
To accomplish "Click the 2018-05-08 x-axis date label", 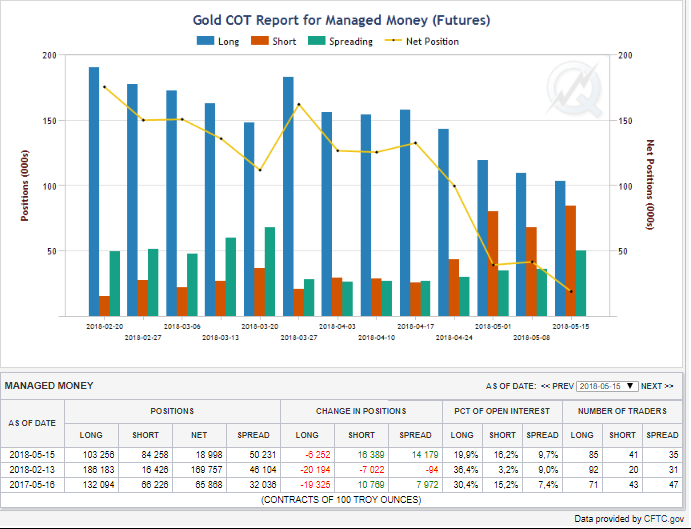I will click(532, 338).
